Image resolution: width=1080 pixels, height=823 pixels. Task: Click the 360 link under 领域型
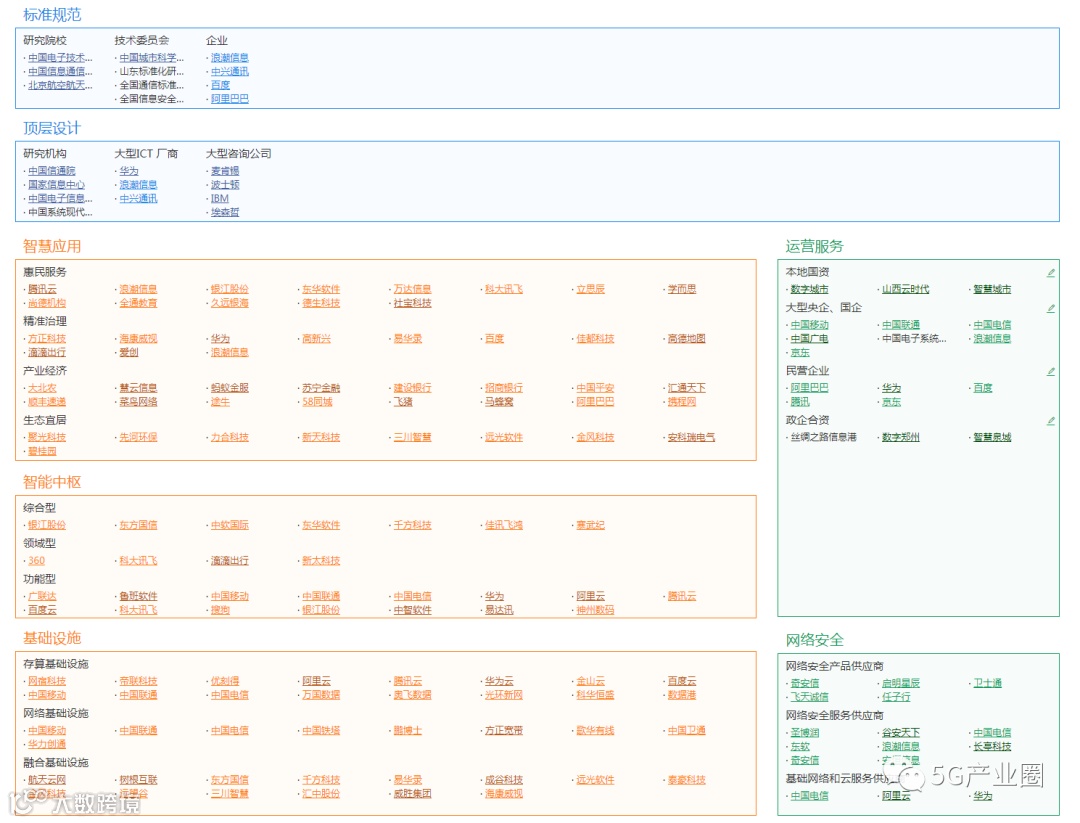point(37,561)
